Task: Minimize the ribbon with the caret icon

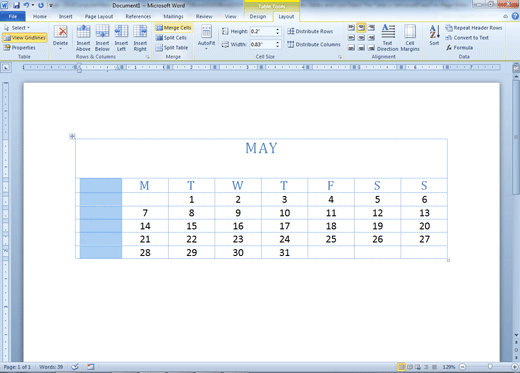Action: click(506, 16)
